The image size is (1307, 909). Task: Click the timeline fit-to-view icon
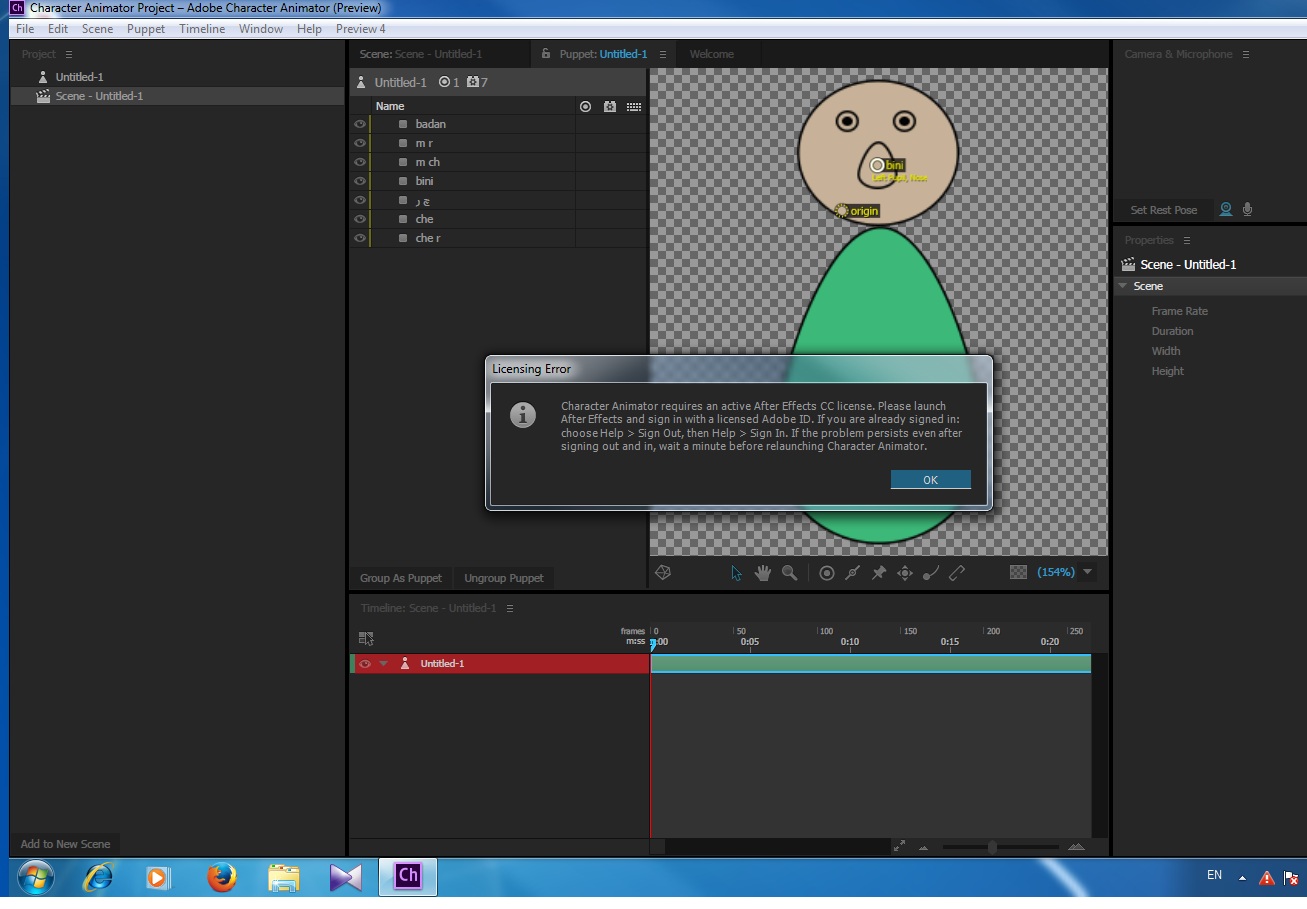coord(899,846)
